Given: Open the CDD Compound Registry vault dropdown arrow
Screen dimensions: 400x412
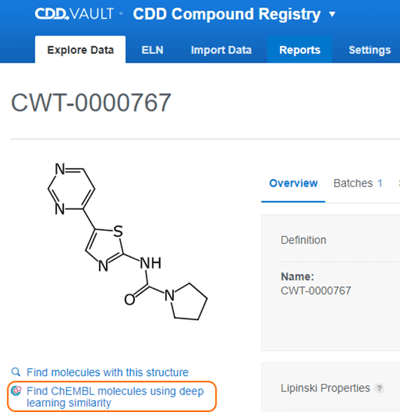Looking at the screenshot, I should point(332,15).
